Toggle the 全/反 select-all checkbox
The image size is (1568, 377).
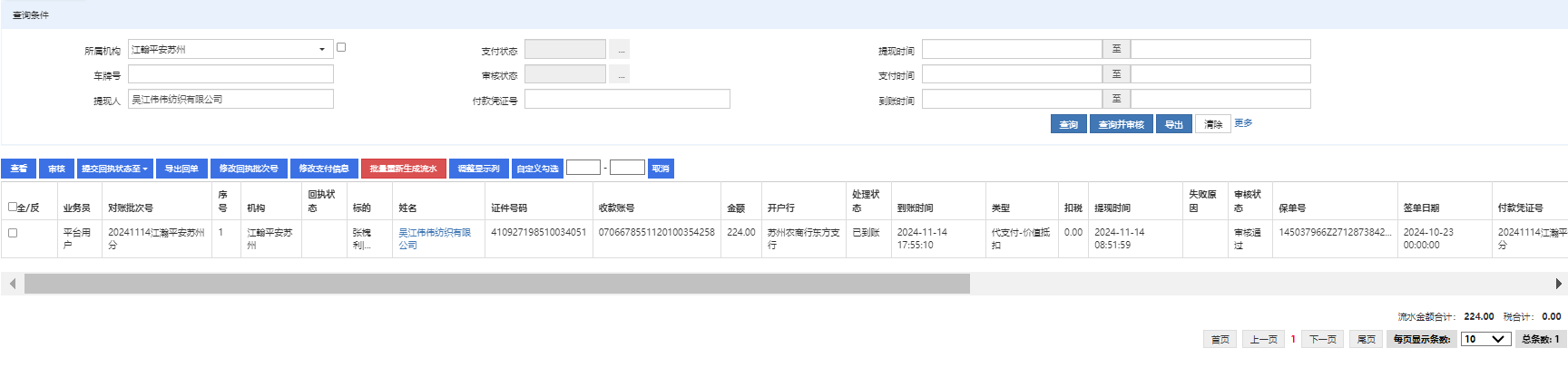(13, 207)
